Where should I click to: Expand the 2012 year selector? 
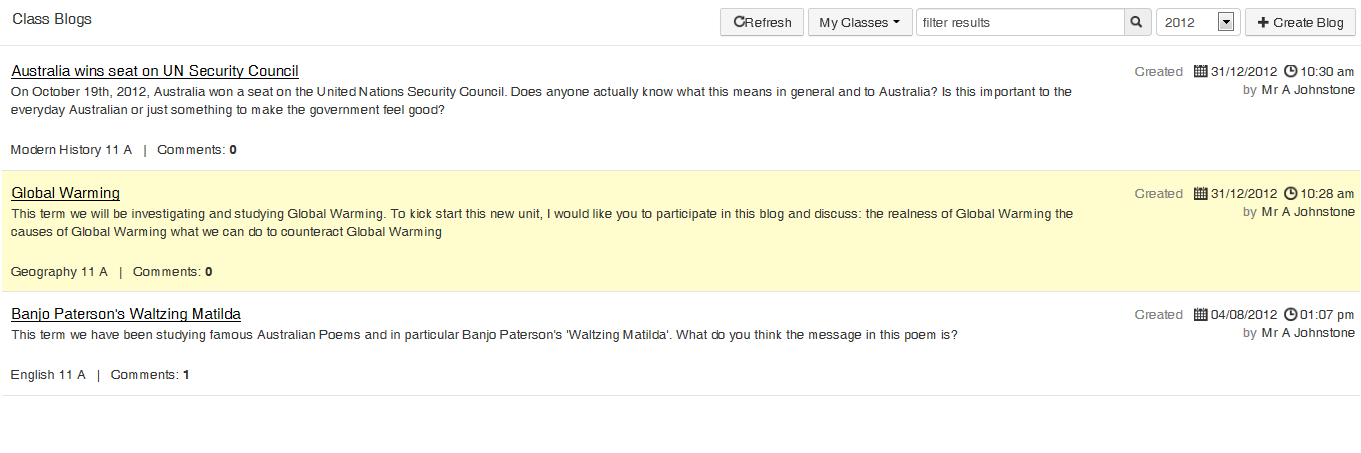[1226, 22]
